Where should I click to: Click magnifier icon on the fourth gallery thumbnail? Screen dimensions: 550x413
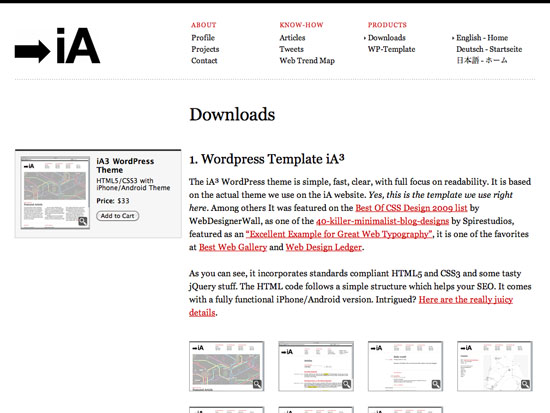[x=525, y=384]
